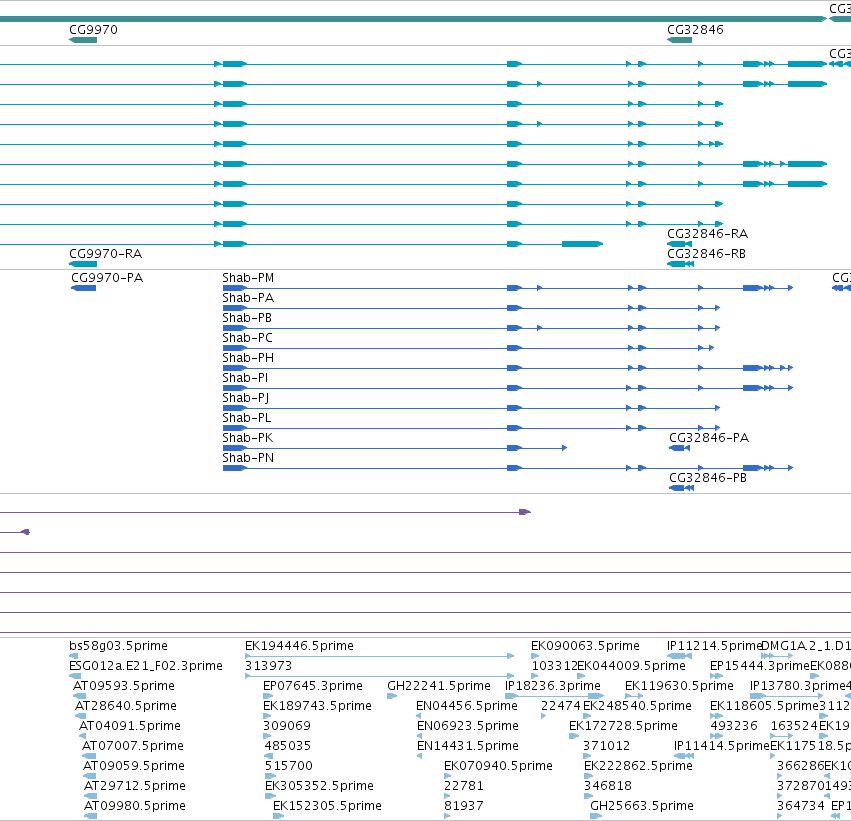Click the 346818 feature label
Image resolution: width=851 pixels, height=821 pixels.
608,786
